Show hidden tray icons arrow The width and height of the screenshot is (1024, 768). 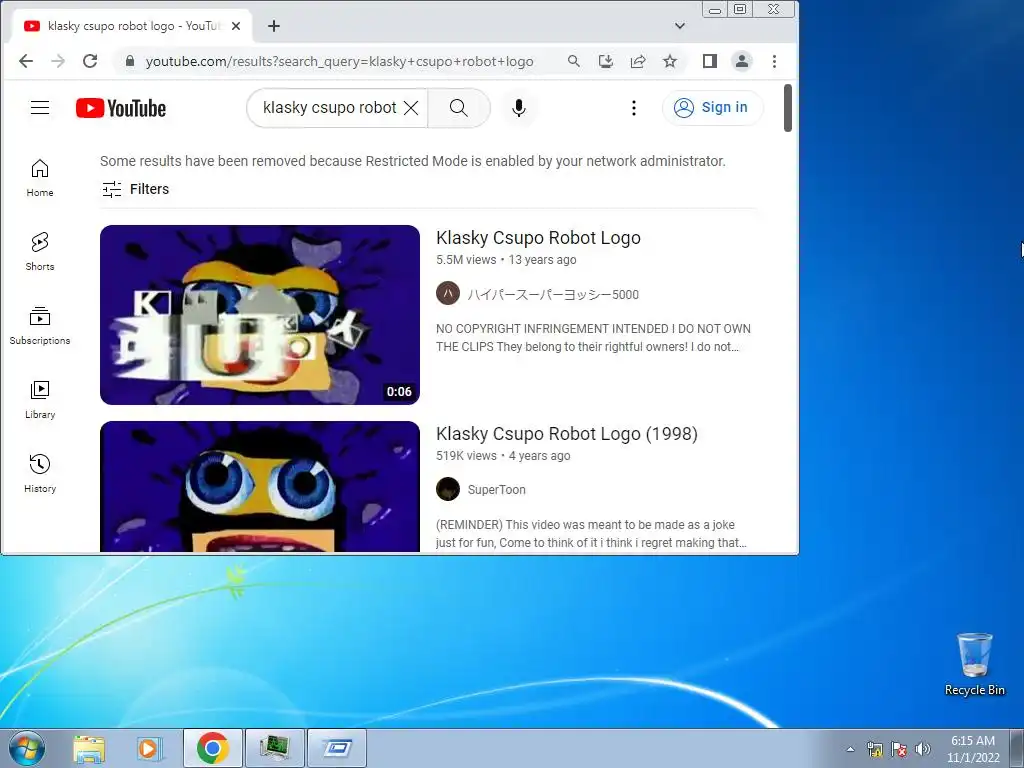click(850, 749)
